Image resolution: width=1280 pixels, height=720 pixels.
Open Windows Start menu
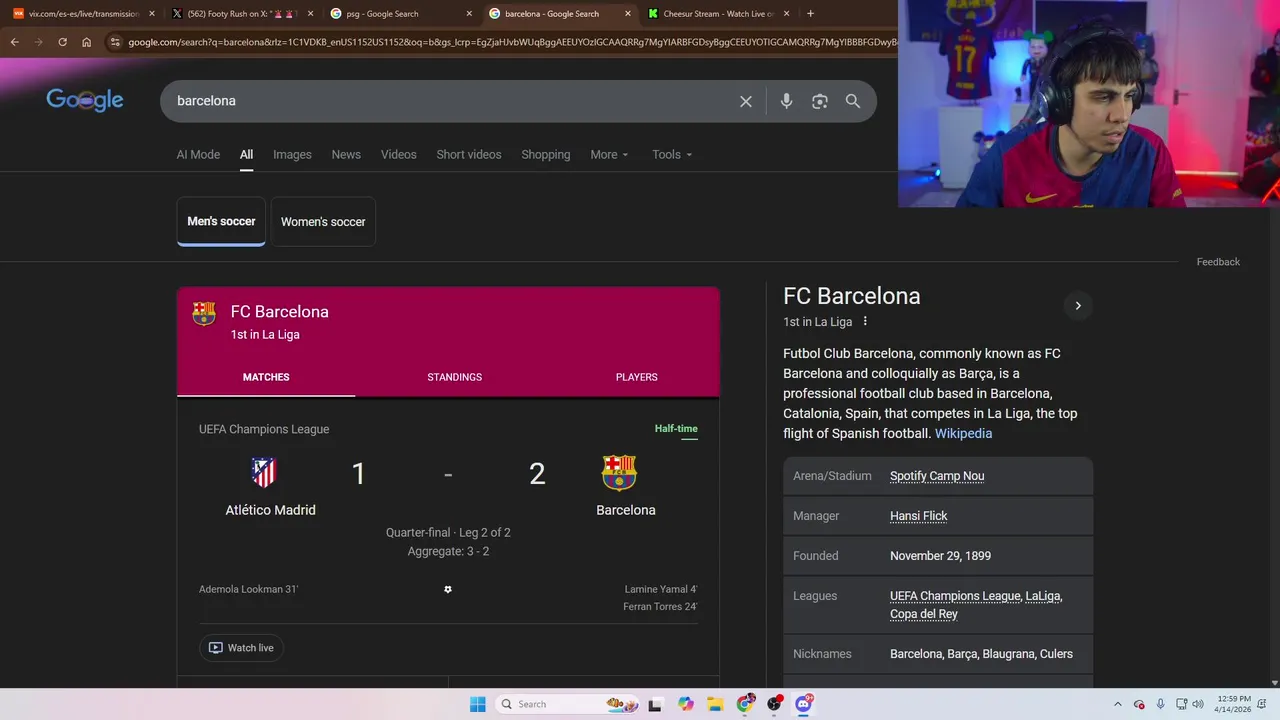478,704
